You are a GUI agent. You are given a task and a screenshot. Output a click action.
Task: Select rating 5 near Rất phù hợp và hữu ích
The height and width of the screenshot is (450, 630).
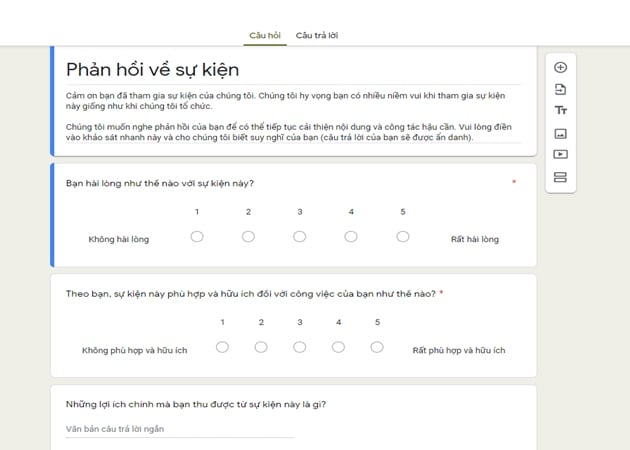point(376,347)
